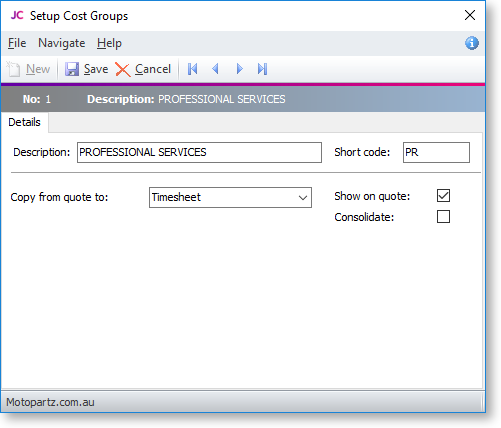The image size is (501, 428).
Task: Enable the Consolidate checkbox
Action: tap(443, 217)
